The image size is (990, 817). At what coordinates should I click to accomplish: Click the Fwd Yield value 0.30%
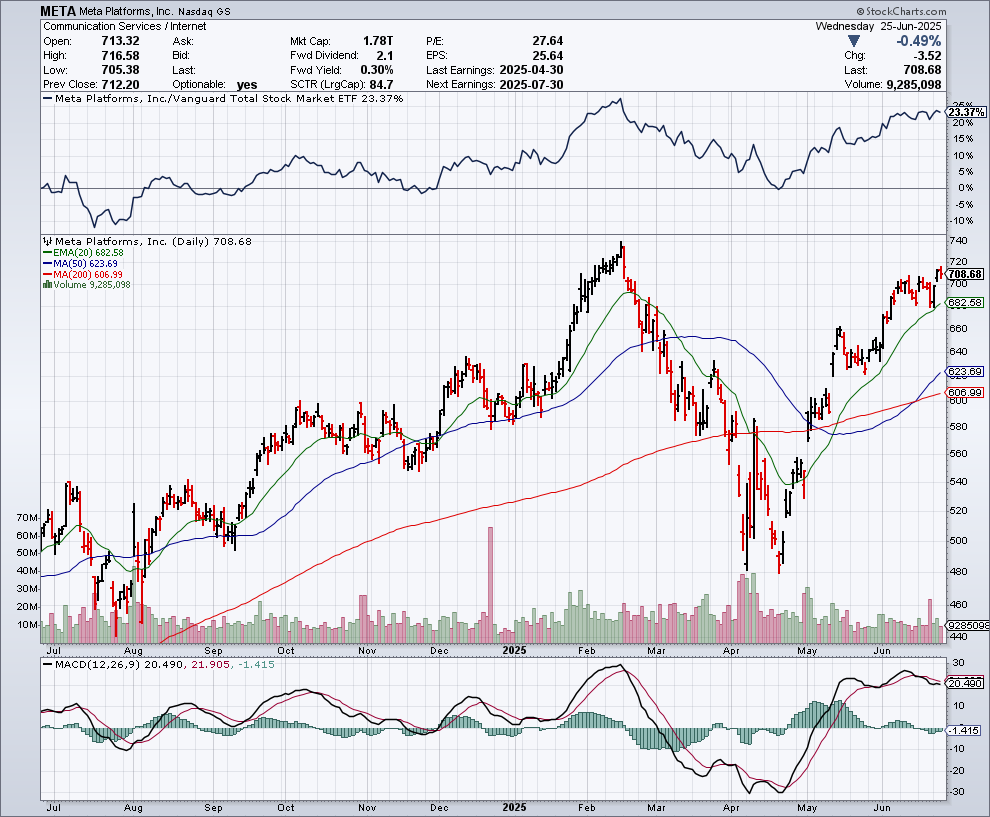[x=377, y=70]
